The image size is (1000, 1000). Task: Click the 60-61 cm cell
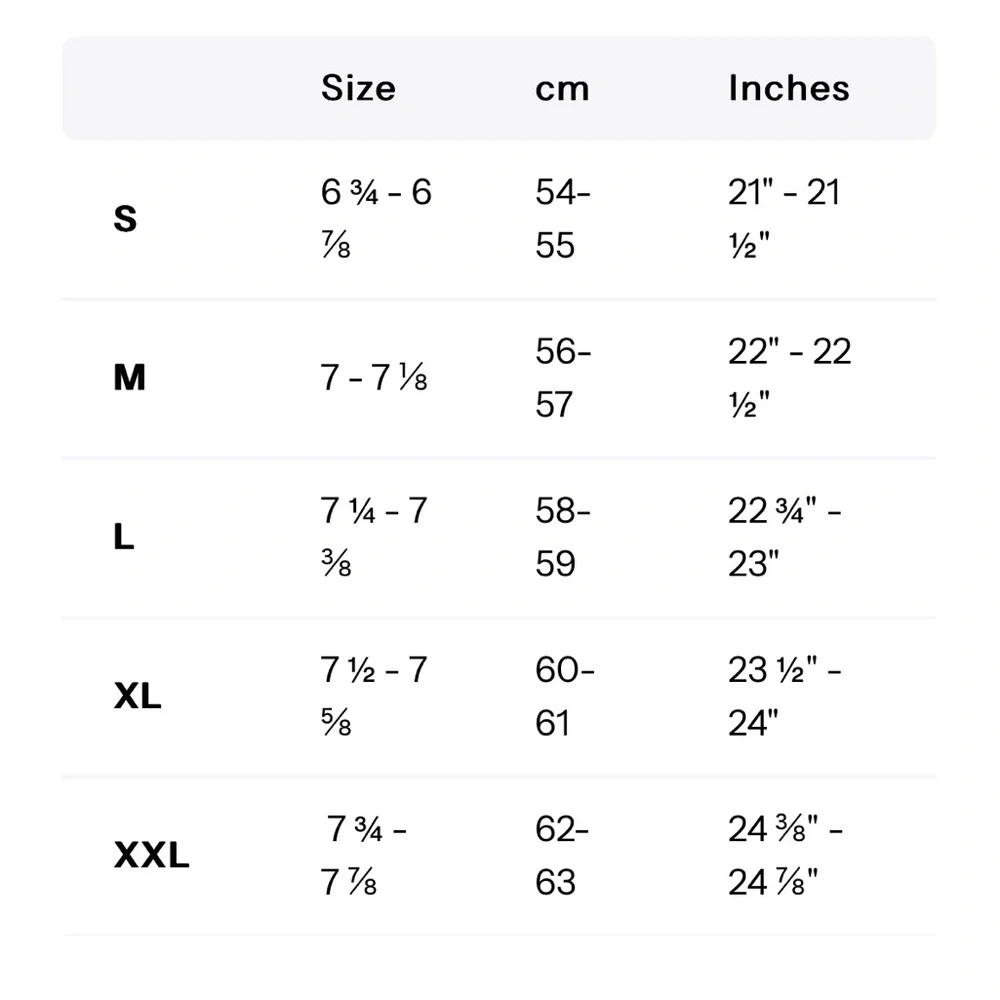(565, 696)
